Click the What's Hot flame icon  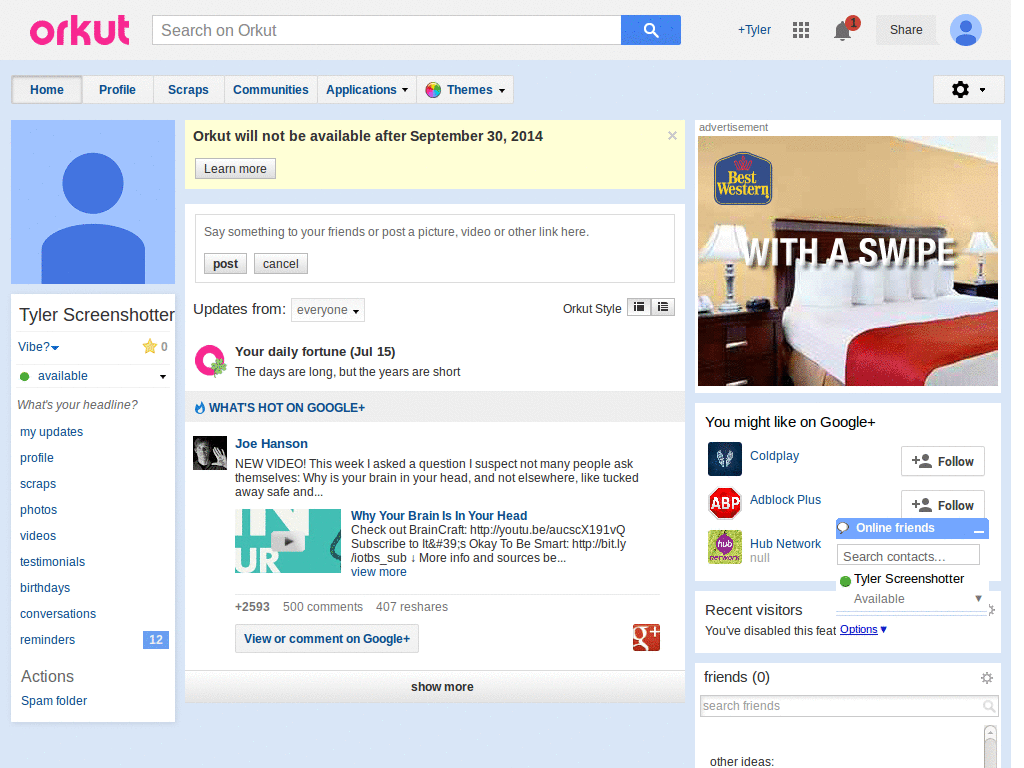click(200, 408)
